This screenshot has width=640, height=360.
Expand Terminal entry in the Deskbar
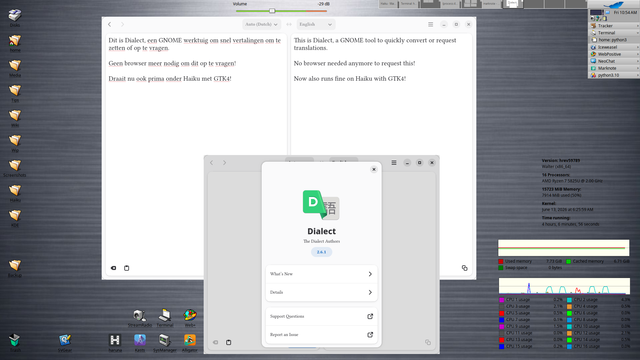pos(614,33)
